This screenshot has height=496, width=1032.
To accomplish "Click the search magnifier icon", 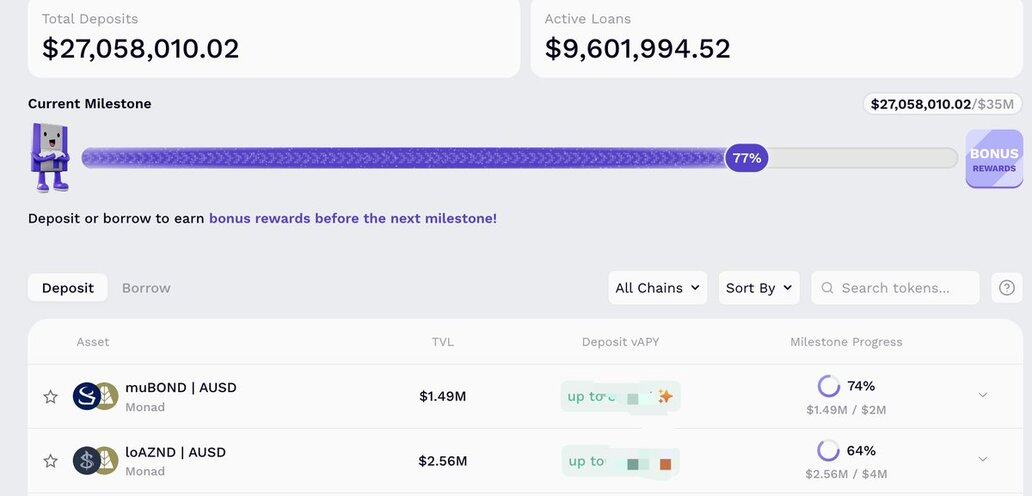I will point(828,288).
